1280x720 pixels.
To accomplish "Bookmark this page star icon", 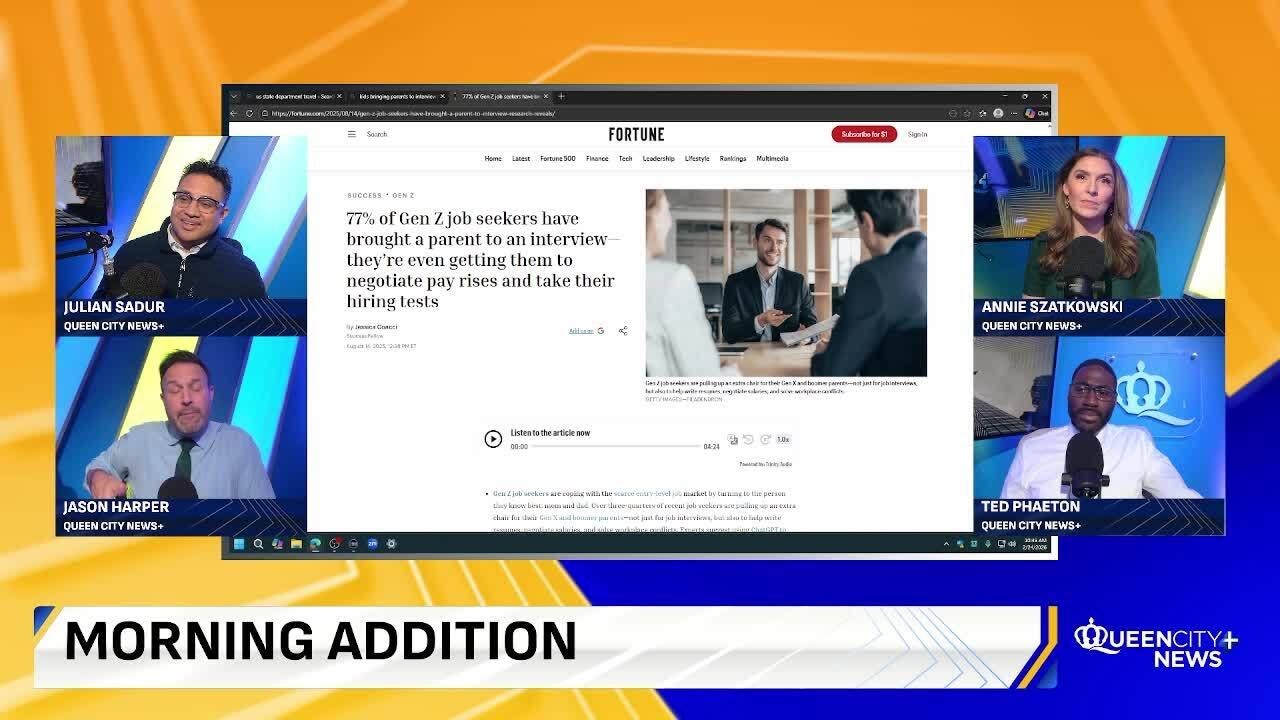I will [x=967, y=113].
